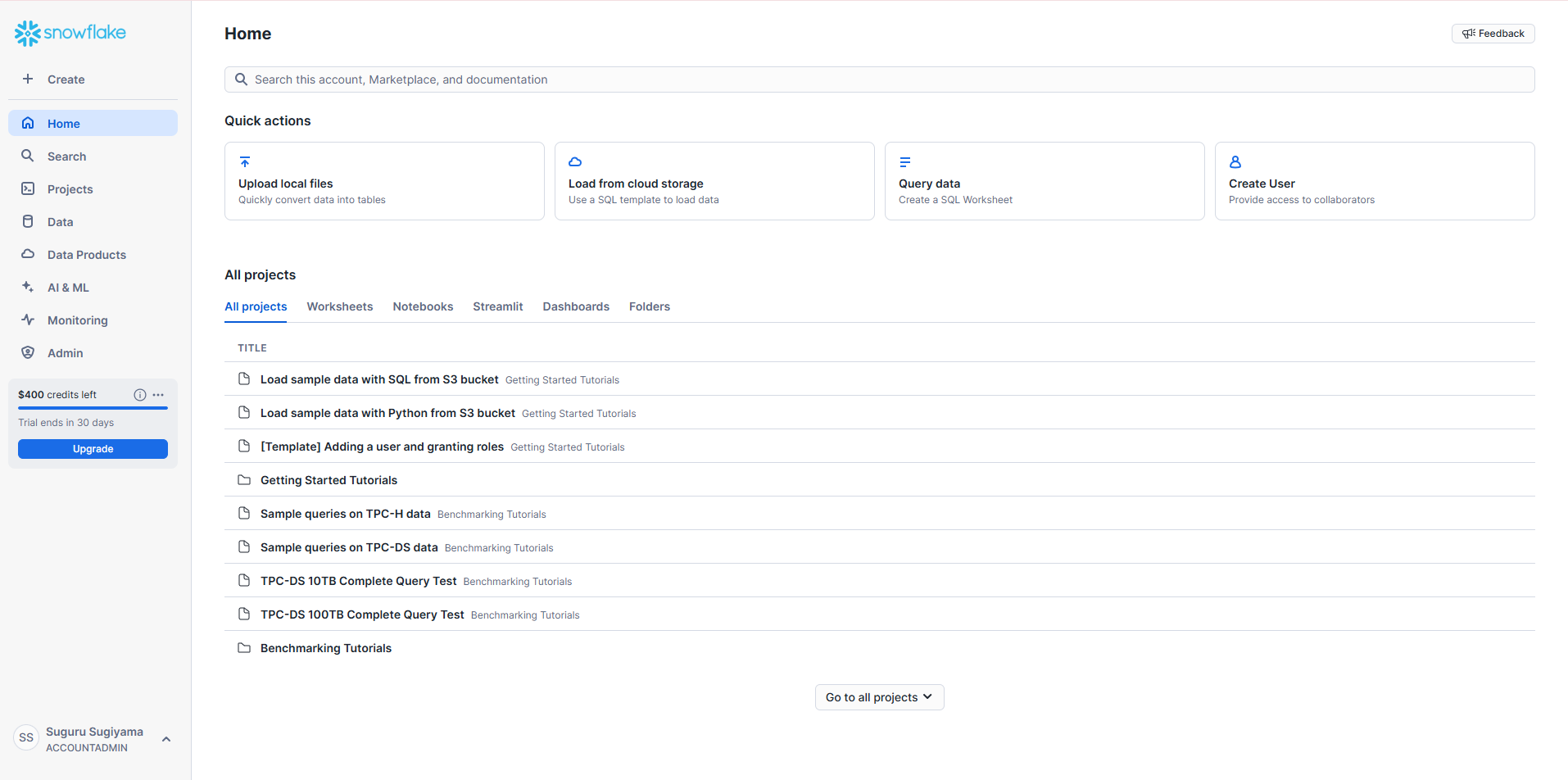
Task: Click the Feedback button
Action: [1493, 34]
